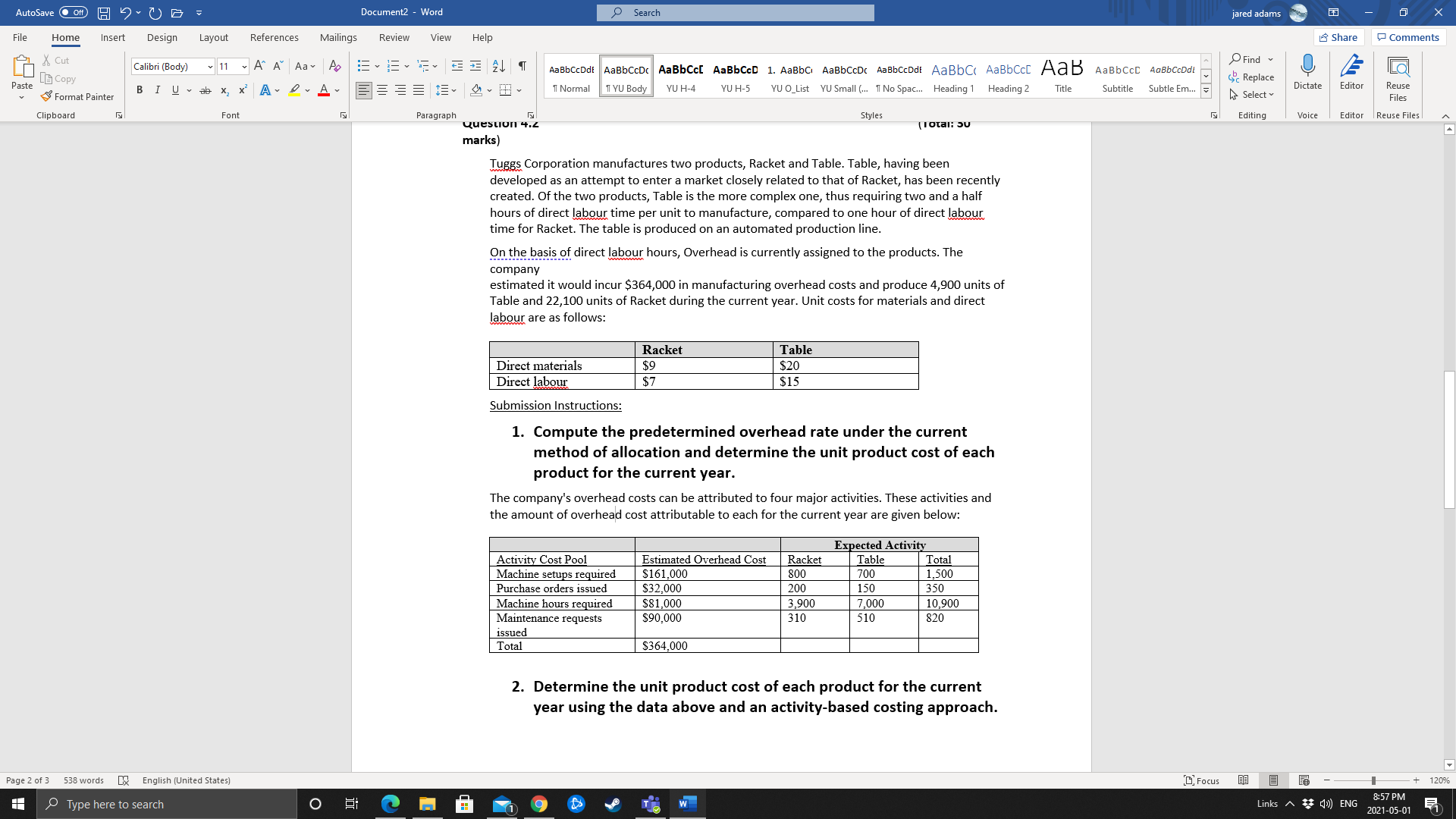Viewport: 1456px width, 819px height.
Task: Click the zoom slider handle
Action: pos(1373,780)
